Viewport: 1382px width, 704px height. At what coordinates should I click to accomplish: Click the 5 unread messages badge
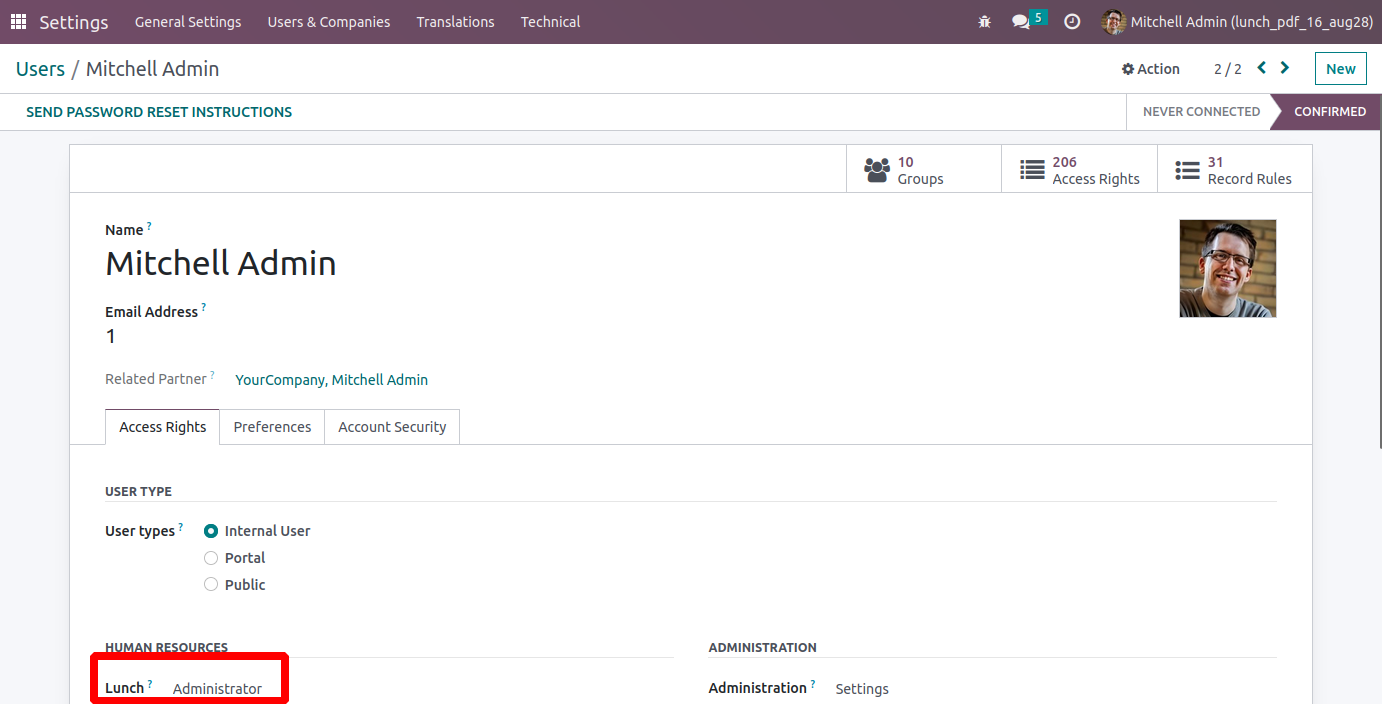click(1038, 17)
